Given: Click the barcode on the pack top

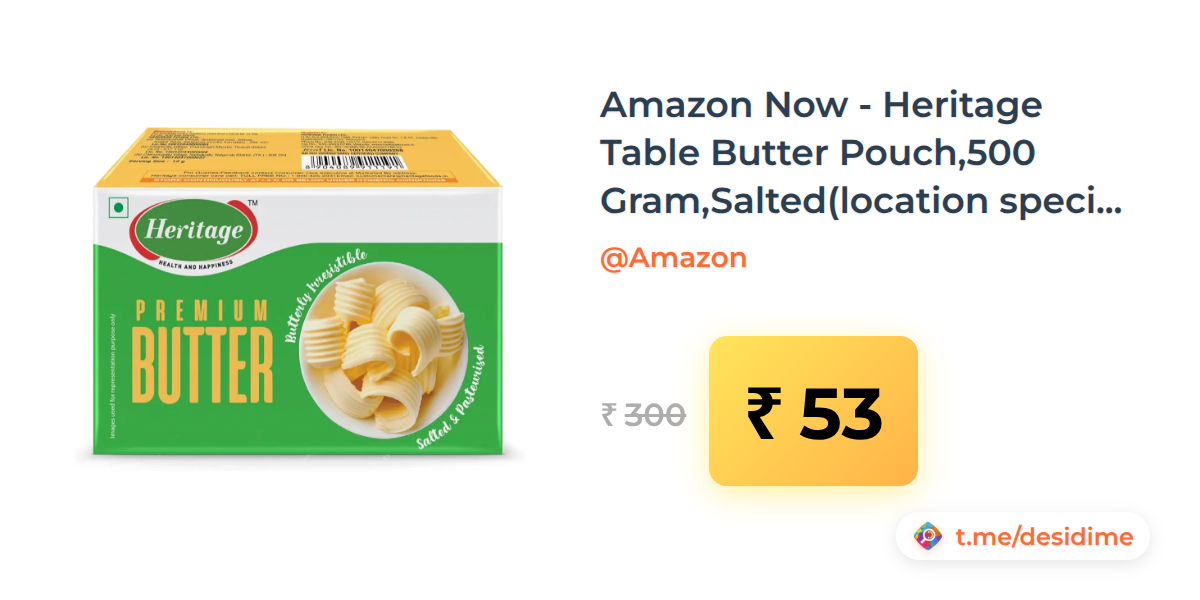Looking at the screenshot, I should point(354,161).
